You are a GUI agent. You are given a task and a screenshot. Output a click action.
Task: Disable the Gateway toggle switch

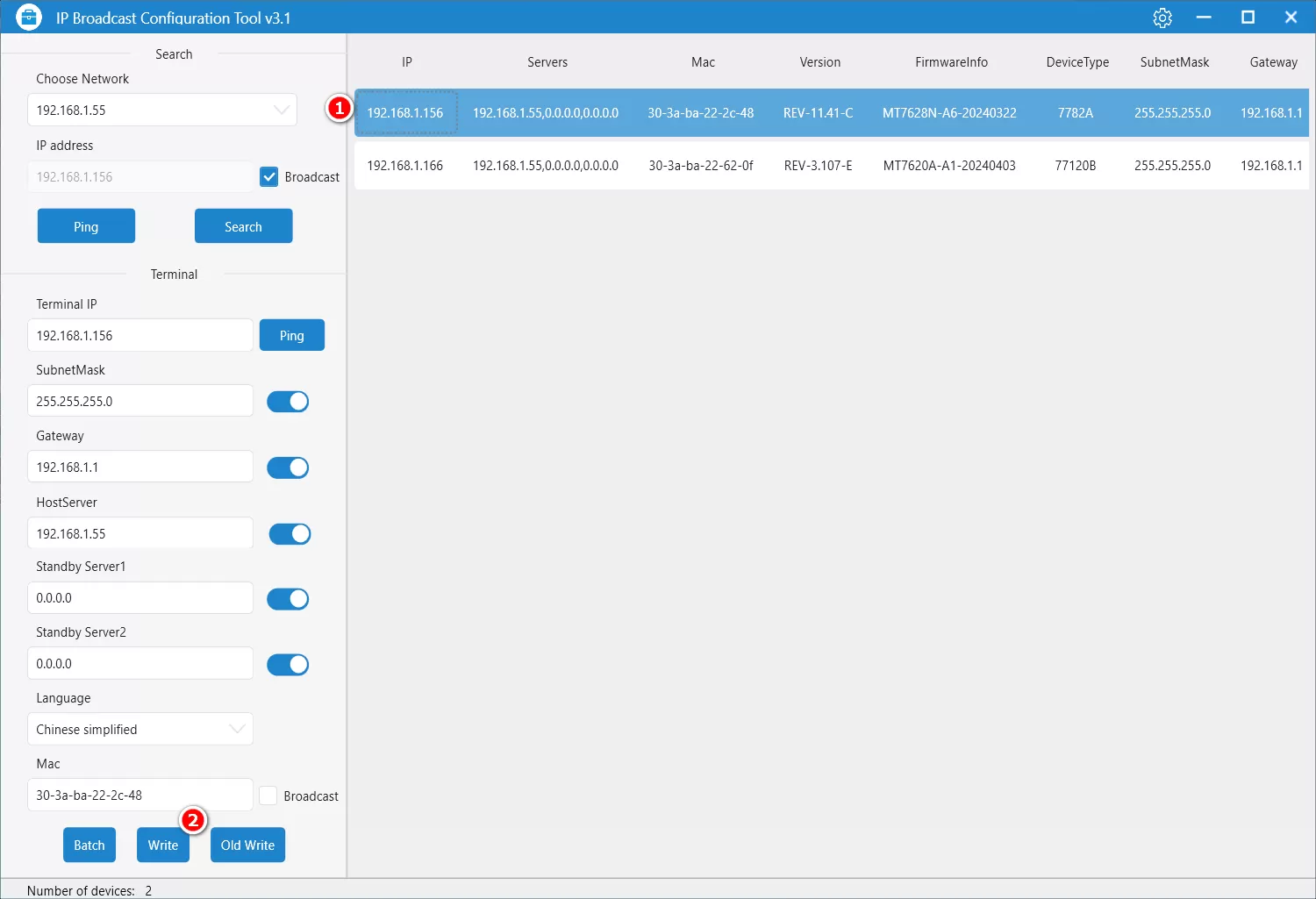(288, 467)
